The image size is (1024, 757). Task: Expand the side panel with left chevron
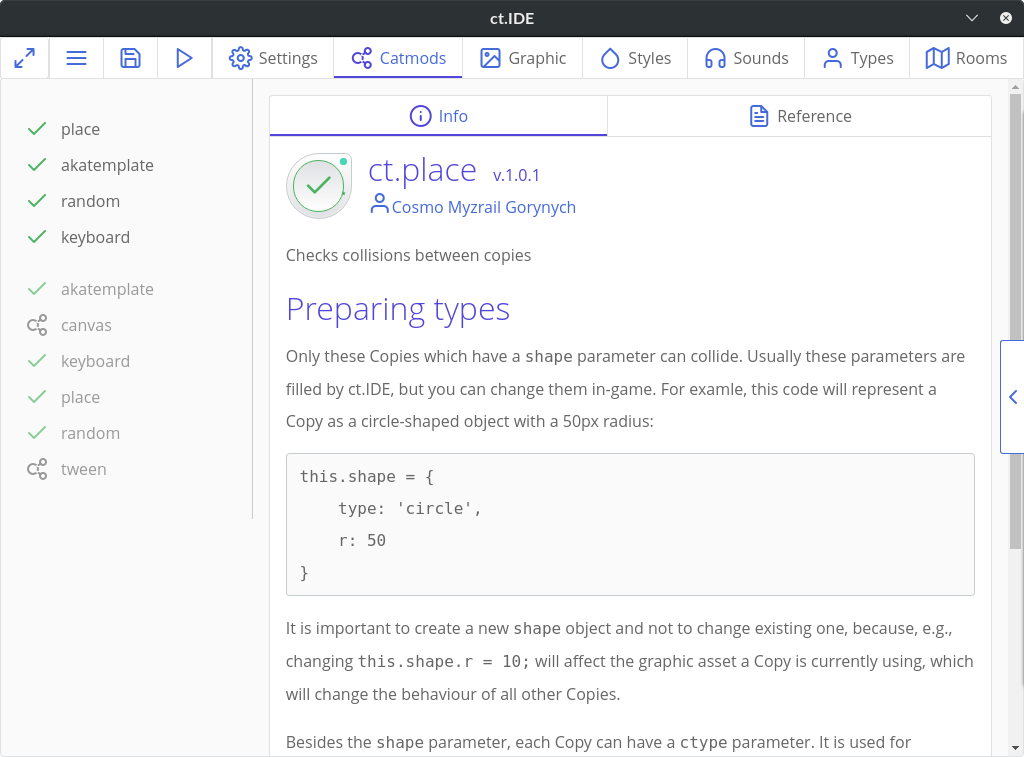pos(1012,397)
